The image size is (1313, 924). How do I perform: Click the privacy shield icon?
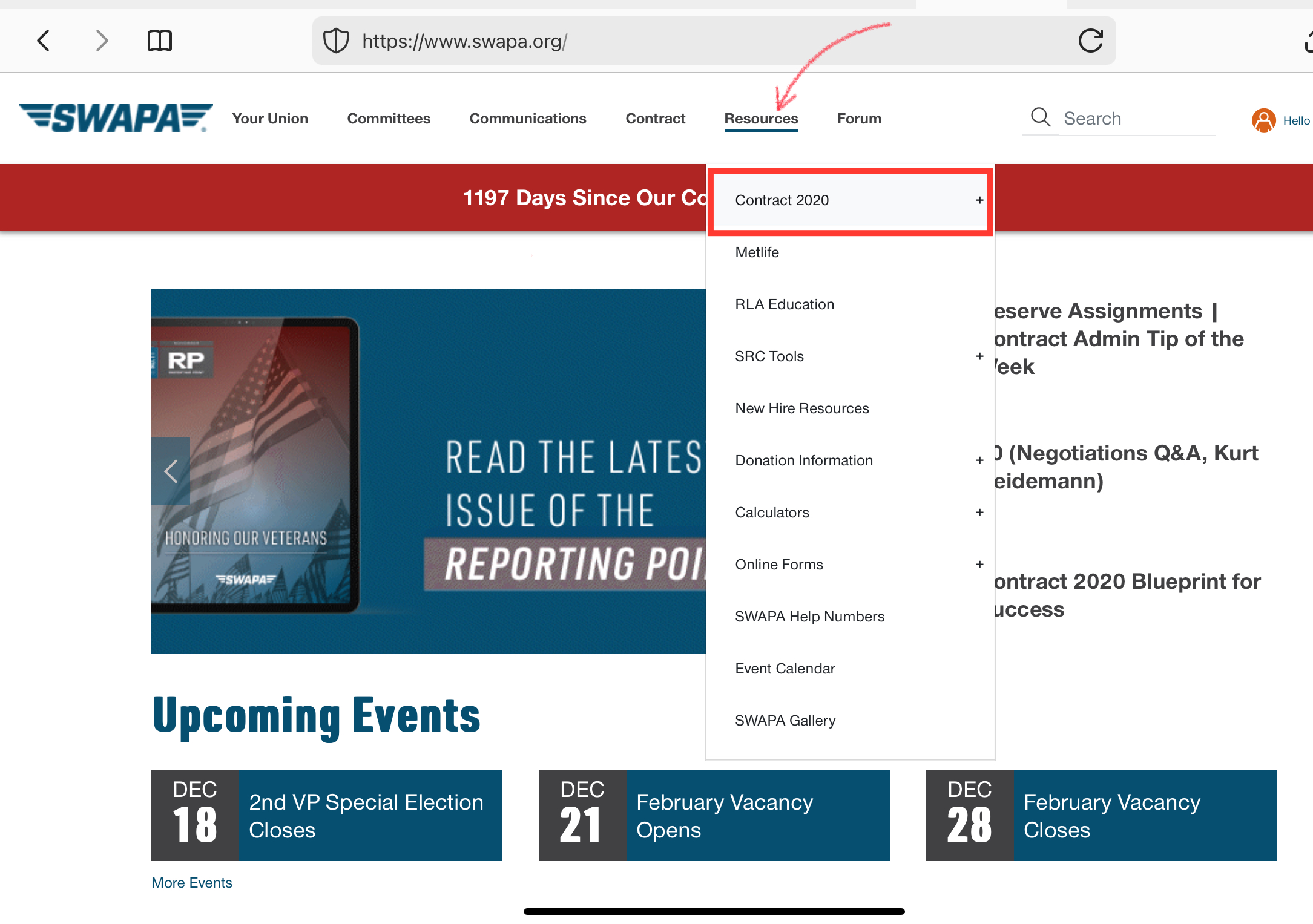coord(336,41)
